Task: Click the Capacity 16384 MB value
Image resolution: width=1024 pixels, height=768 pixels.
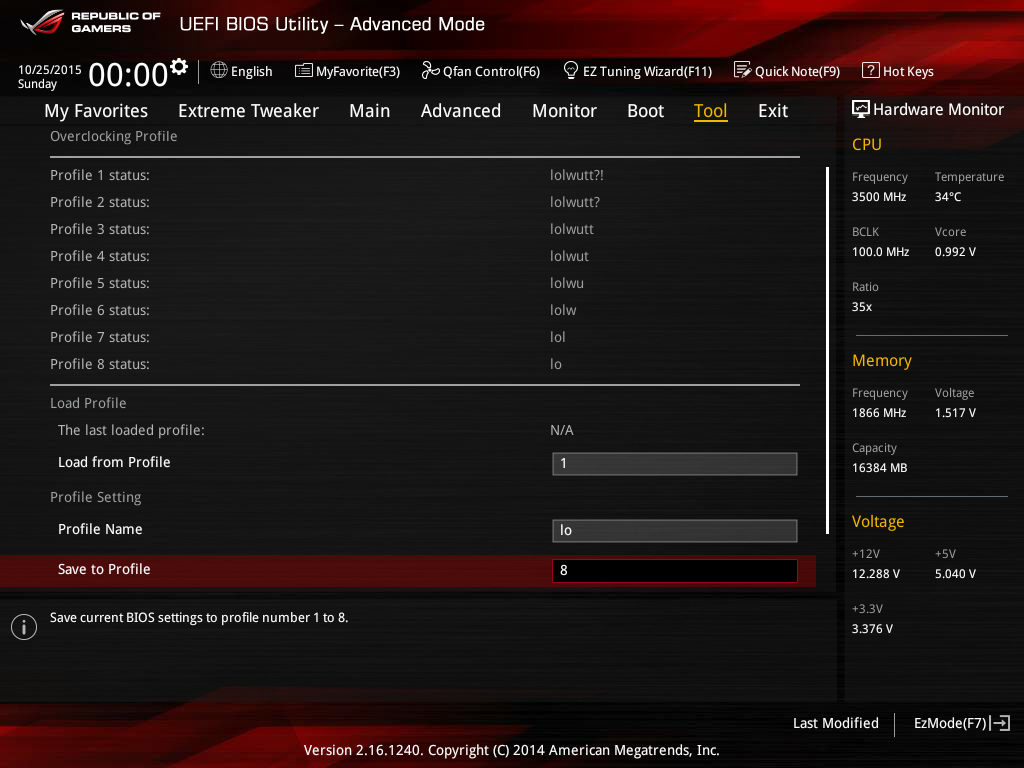Action: (880, 468)
